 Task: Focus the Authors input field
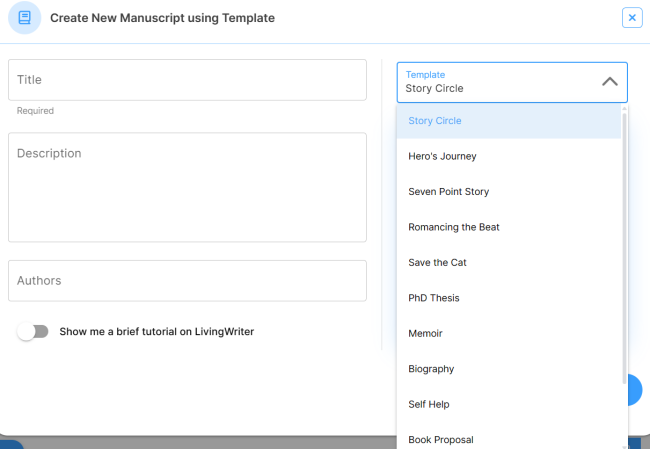point(187,281)
